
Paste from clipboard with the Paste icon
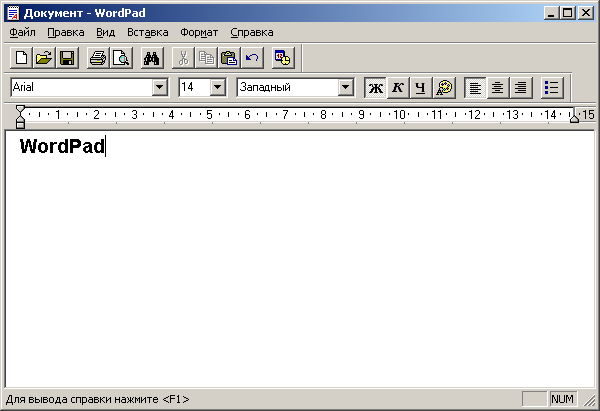(x=229, y=58)
